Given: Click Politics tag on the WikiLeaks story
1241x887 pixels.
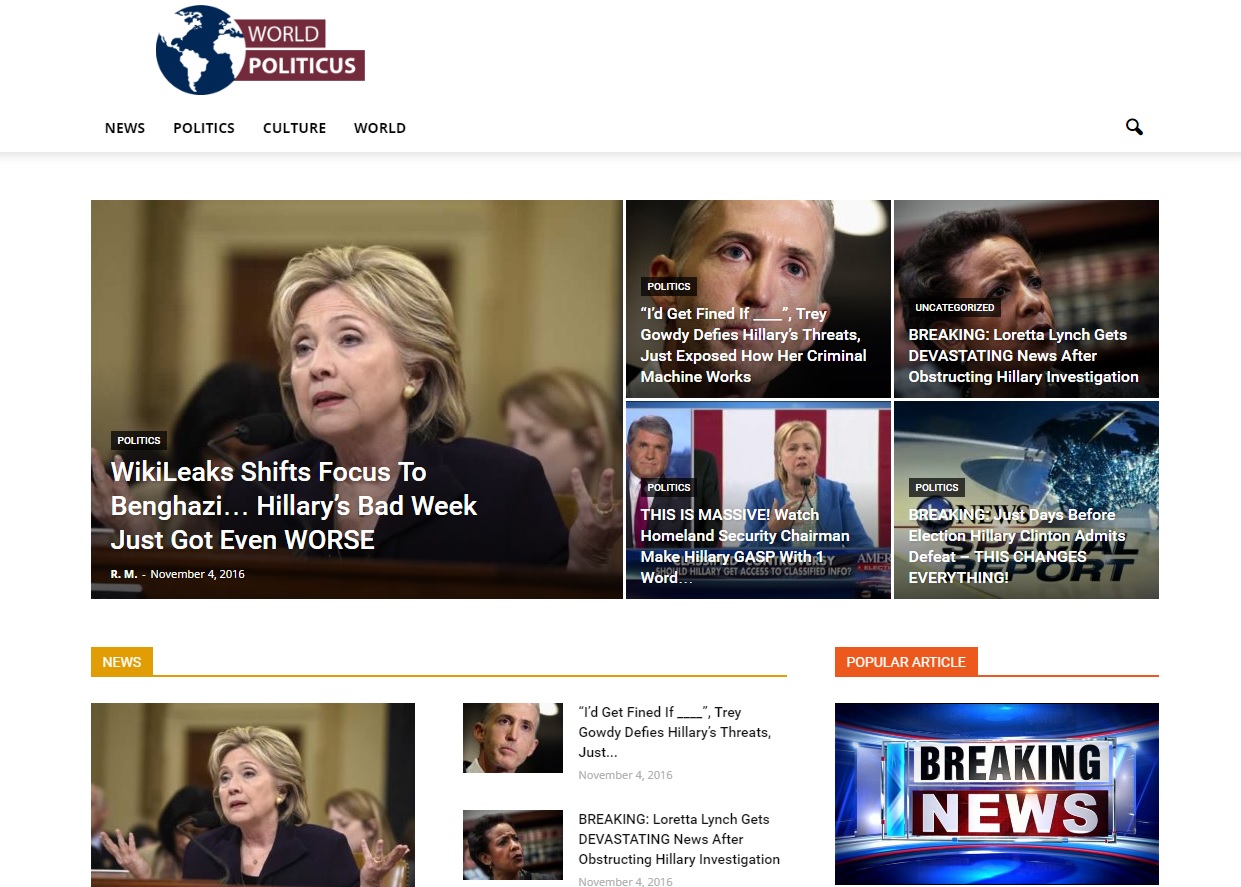Looking at the screenshot, I should click(x=138, y=441).
